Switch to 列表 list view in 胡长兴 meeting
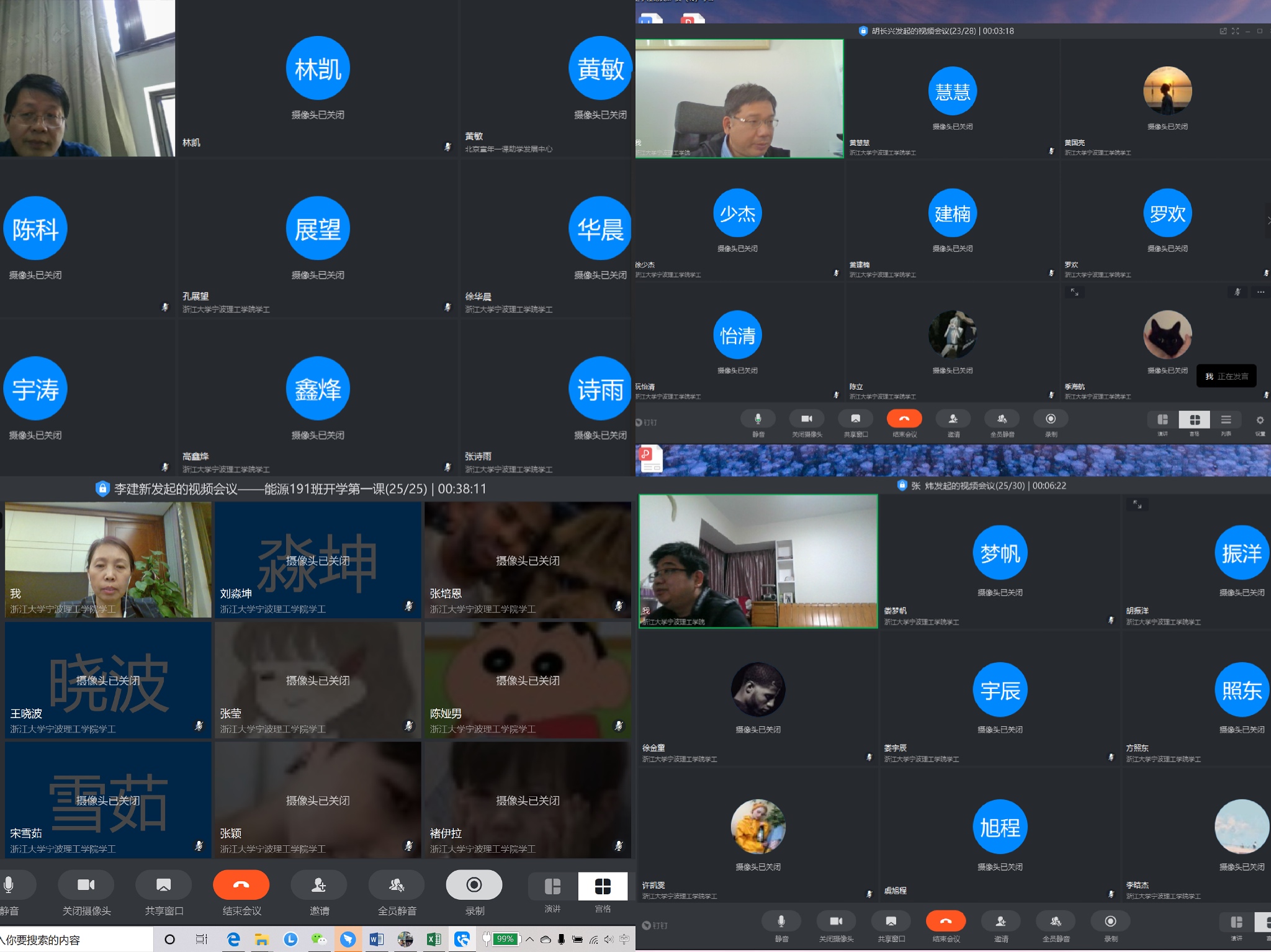This screenshot has width=1271, height=952. tap(1226, 420)
